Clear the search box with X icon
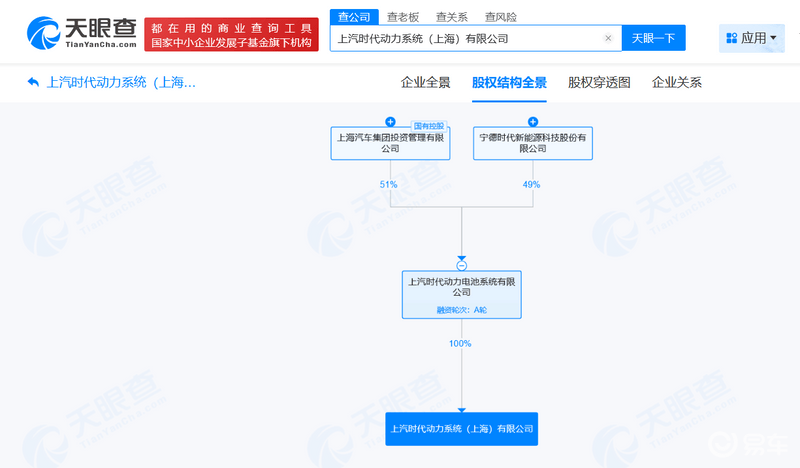Image resolution: width=800 pixels, height=468 pixels. tap(608, 39)
